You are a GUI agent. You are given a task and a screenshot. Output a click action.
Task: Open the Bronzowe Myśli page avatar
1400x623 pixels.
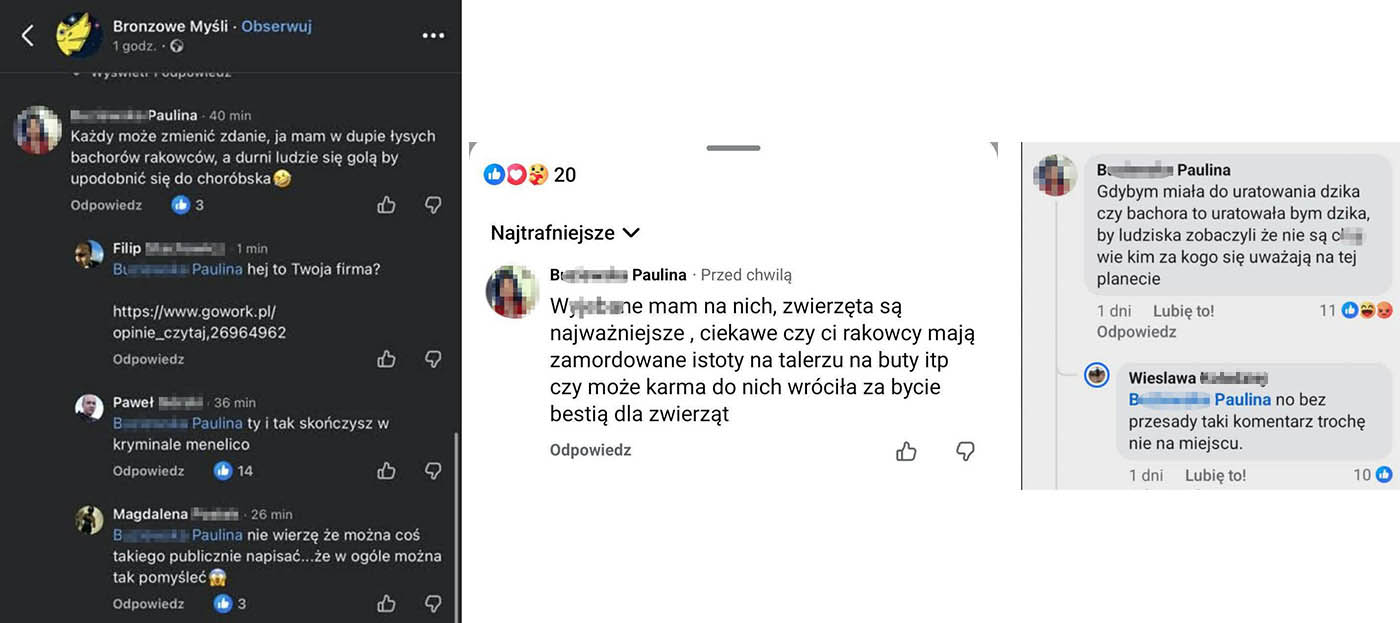point(79,36)
